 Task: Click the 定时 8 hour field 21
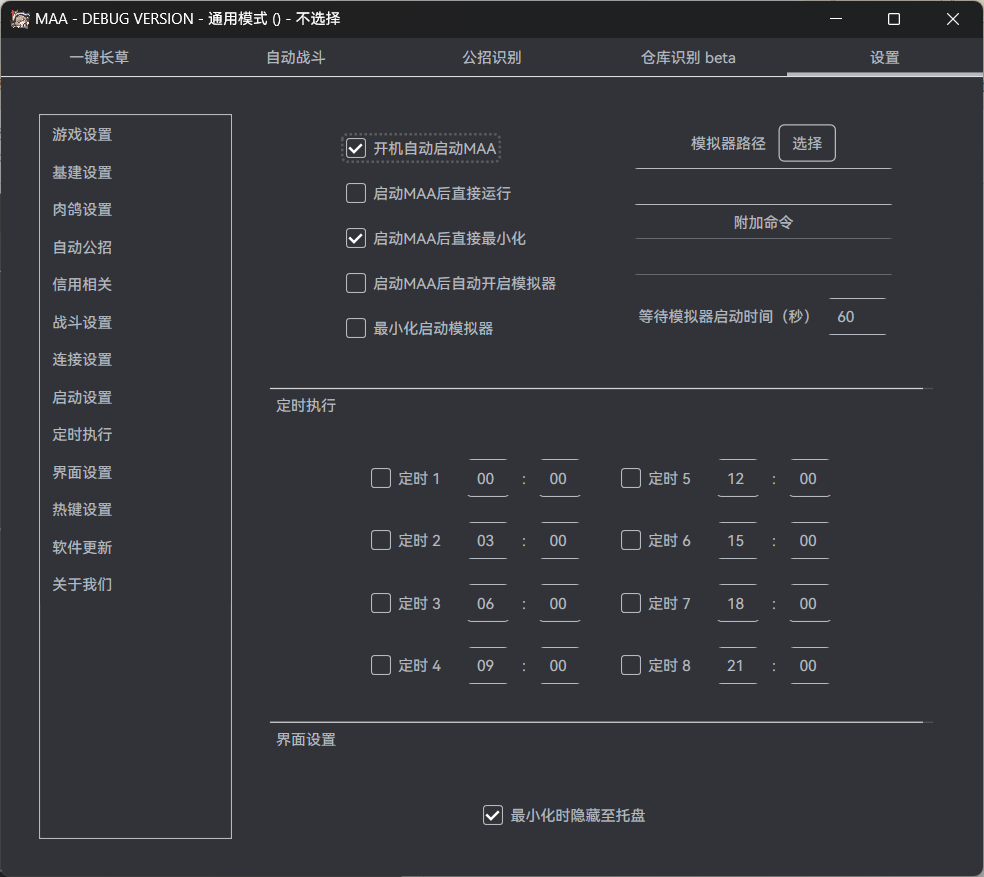tap(737, 665)
